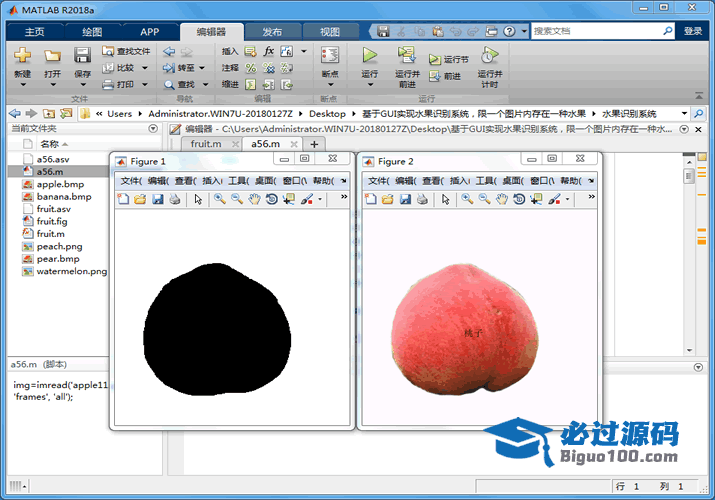Screen dimensions: 715x500
Task: Switch to the fruit.m editor tab
Action: tap(206, 144)
